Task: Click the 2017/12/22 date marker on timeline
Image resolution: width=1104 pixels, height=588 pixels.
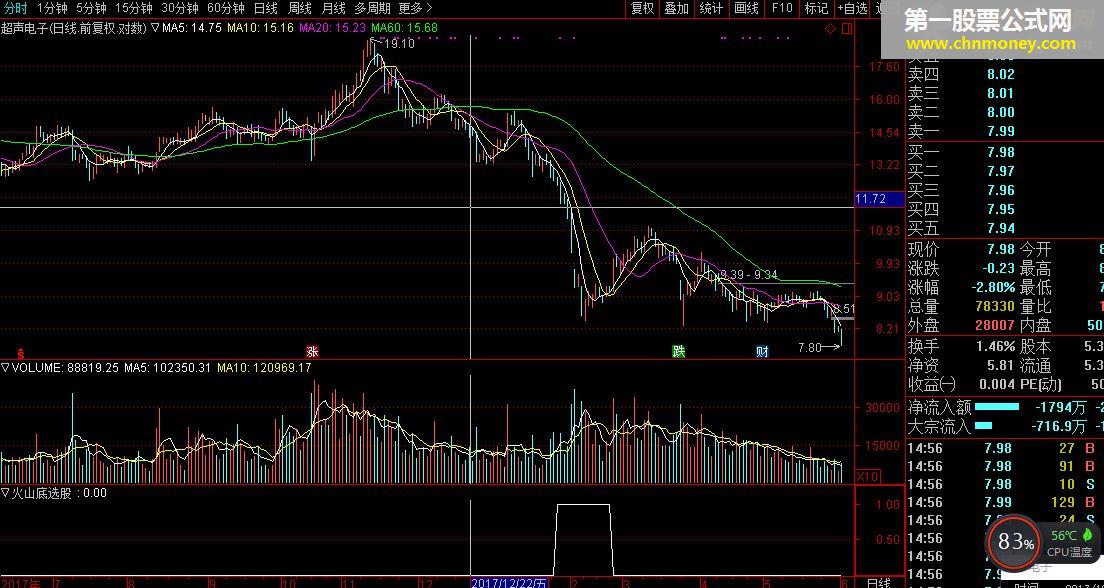Action: (508, 583)
